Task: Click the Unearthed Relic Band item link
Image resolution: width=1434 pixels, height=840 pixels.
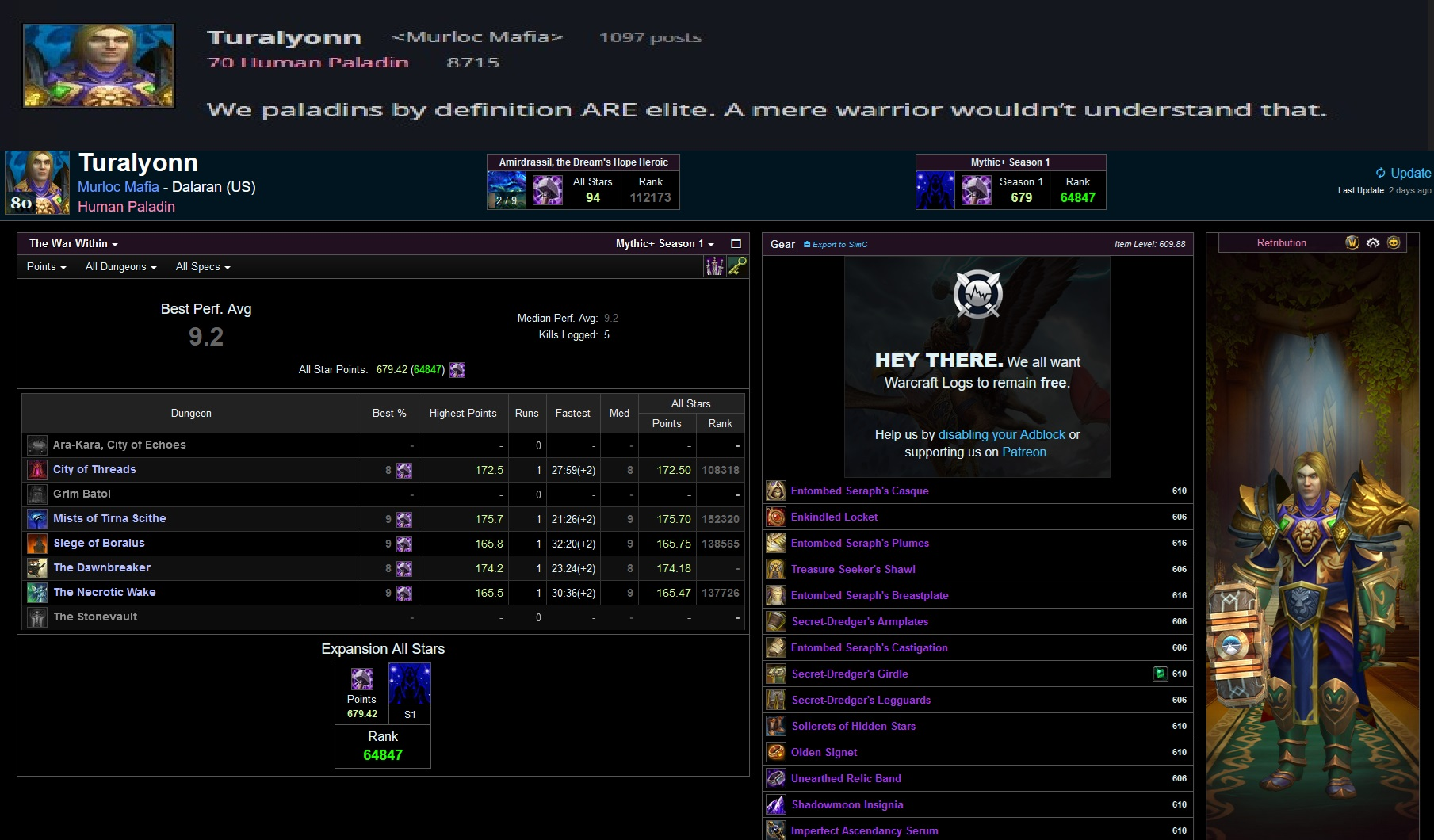Action: click(x=846, y=778)
